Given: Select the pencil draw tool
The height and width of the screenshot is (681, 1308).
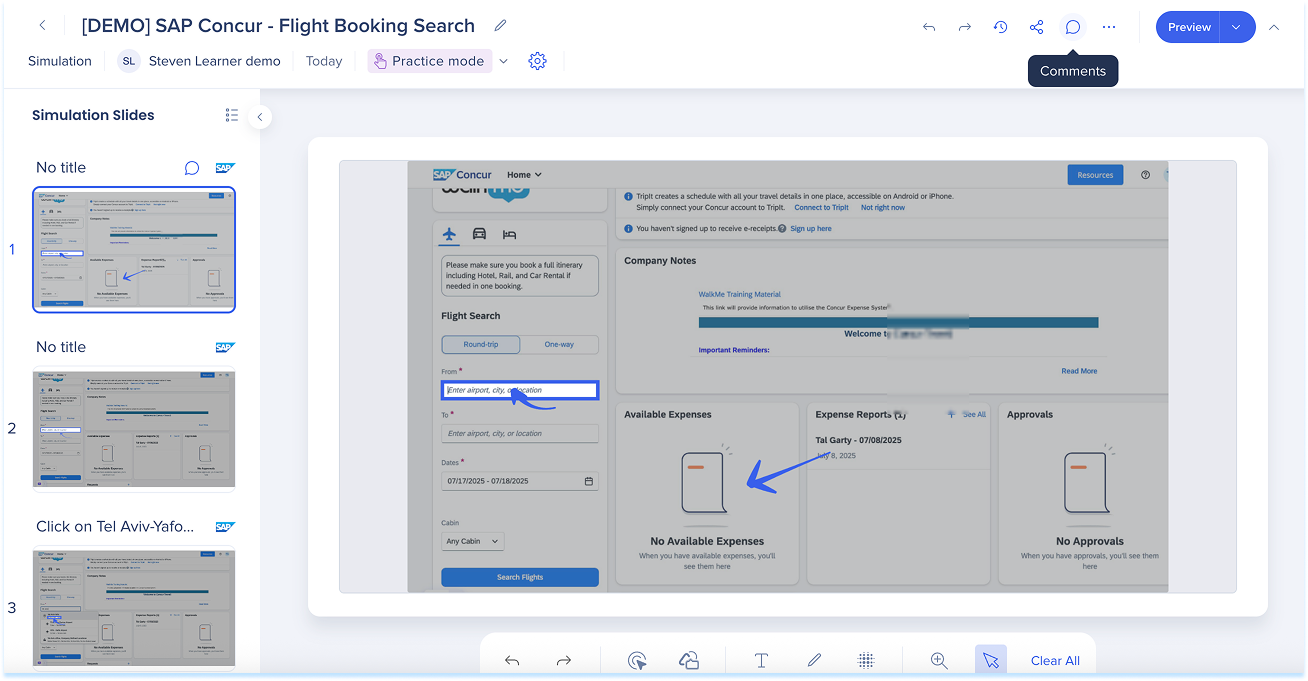Looking at the screenshot, I should click(814, 660).
